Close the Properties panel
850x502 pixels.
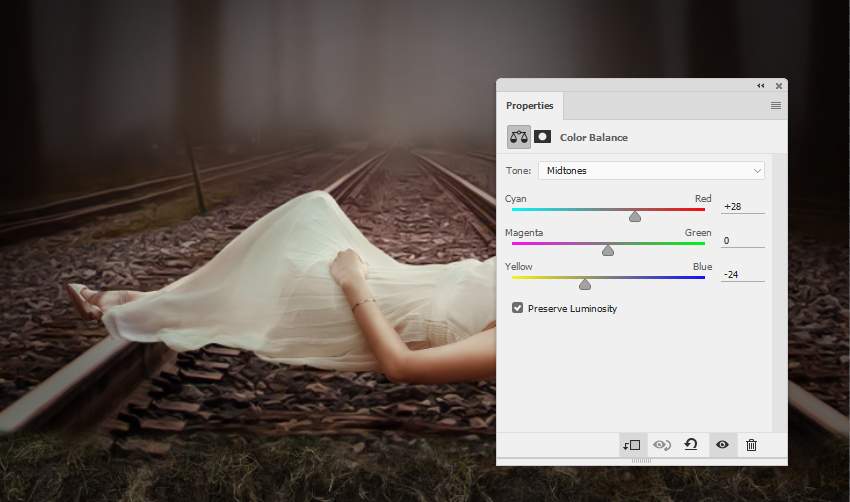(x=778, y=86)
